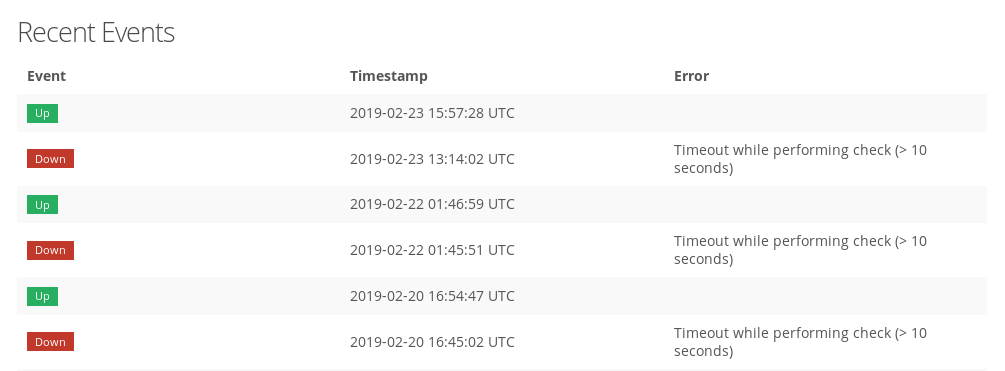Click the Error column header
The image size is (1005, 371).
point(691,76)
